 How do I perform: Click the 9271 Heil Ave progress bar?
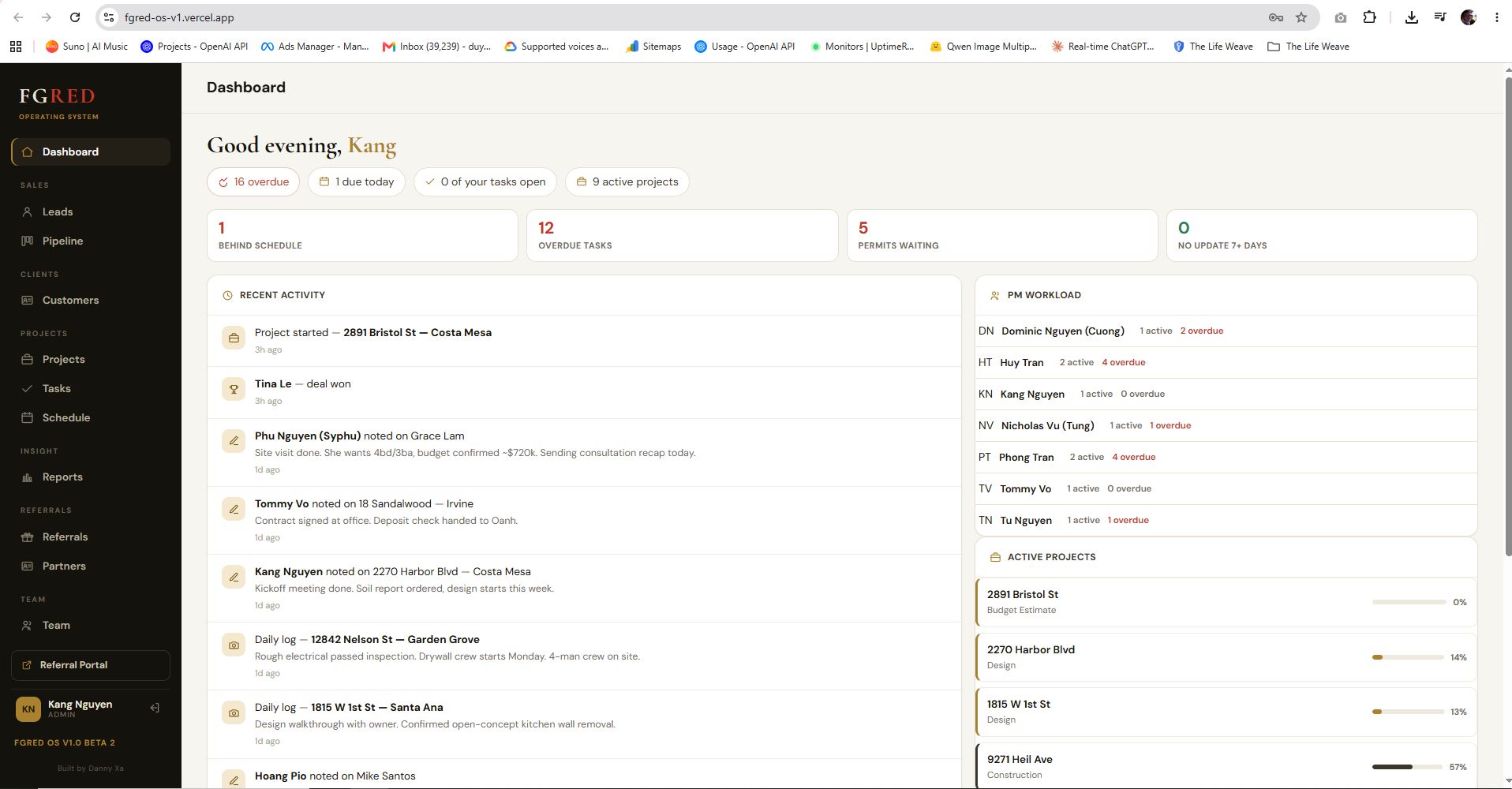[x=1408, y=767]
